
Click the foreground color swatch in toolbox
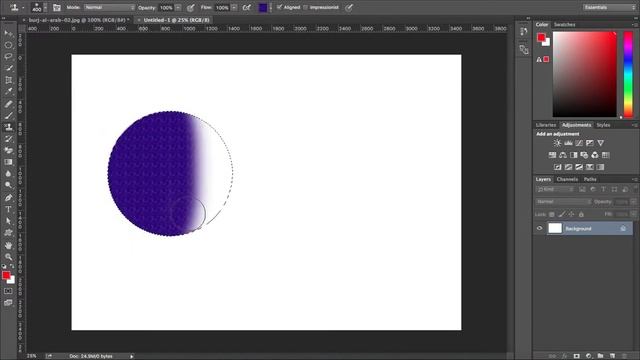coord(6,276)
